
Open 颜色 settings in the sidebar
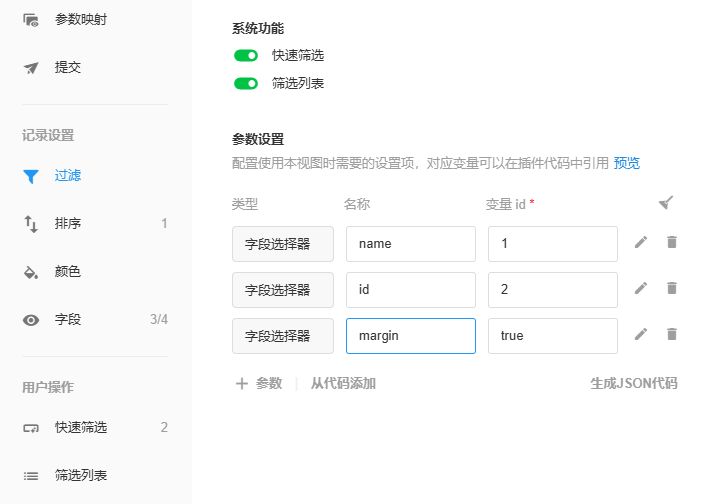[x=68, y=271]
